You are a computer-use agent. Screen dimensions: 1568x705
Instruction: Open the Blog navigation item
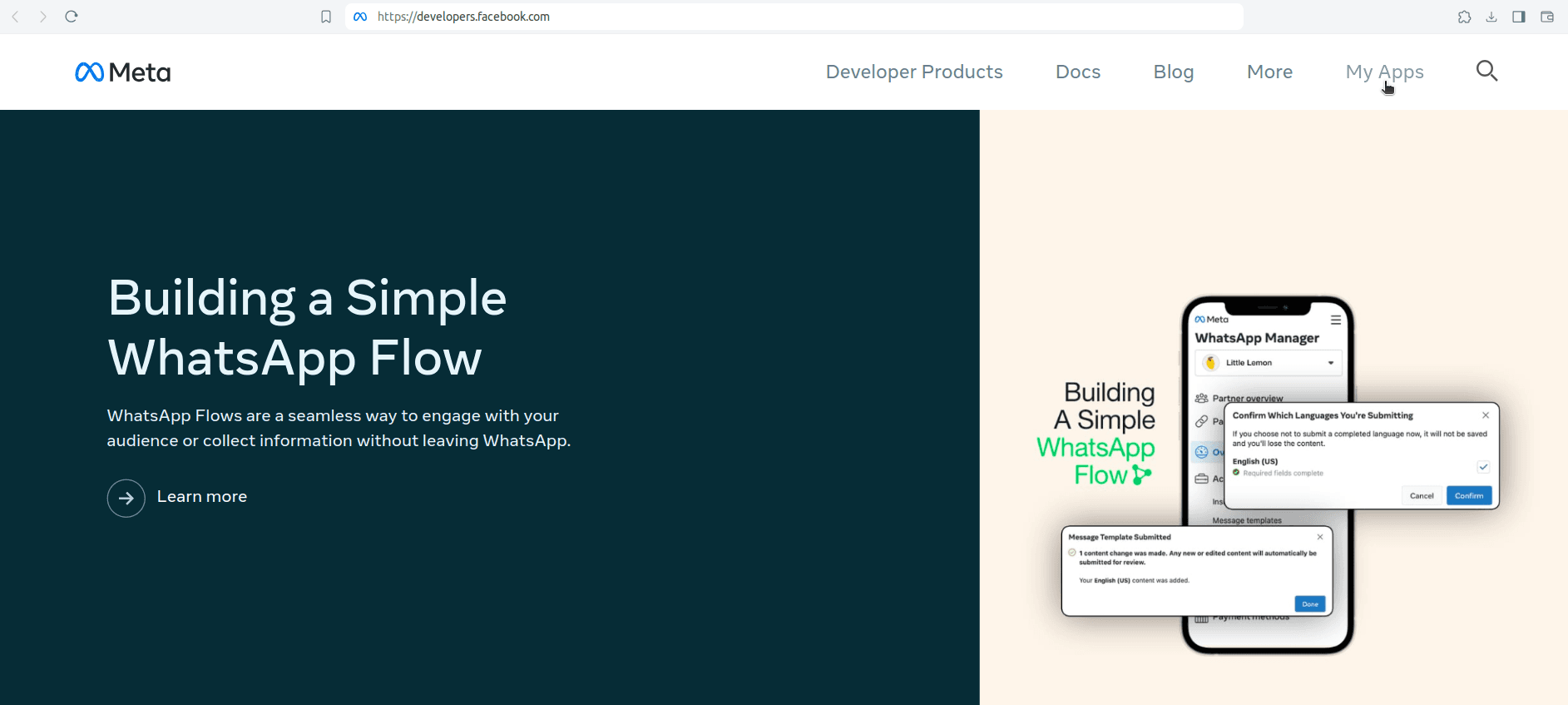(1174, 72)
